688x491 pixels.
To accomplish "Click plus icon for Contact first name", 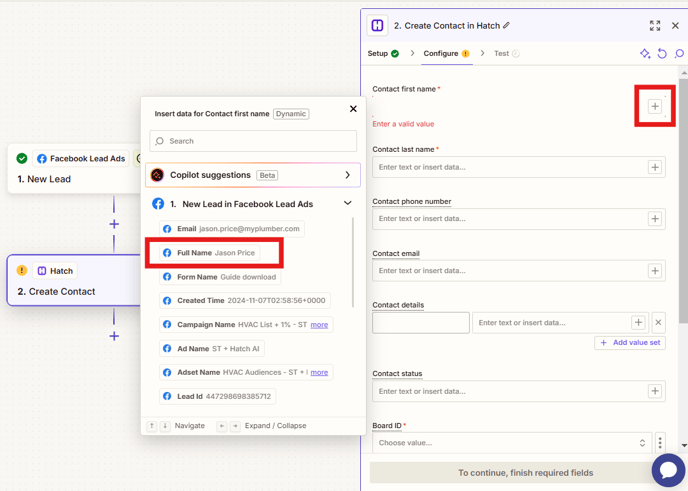I will pos(655,107).
